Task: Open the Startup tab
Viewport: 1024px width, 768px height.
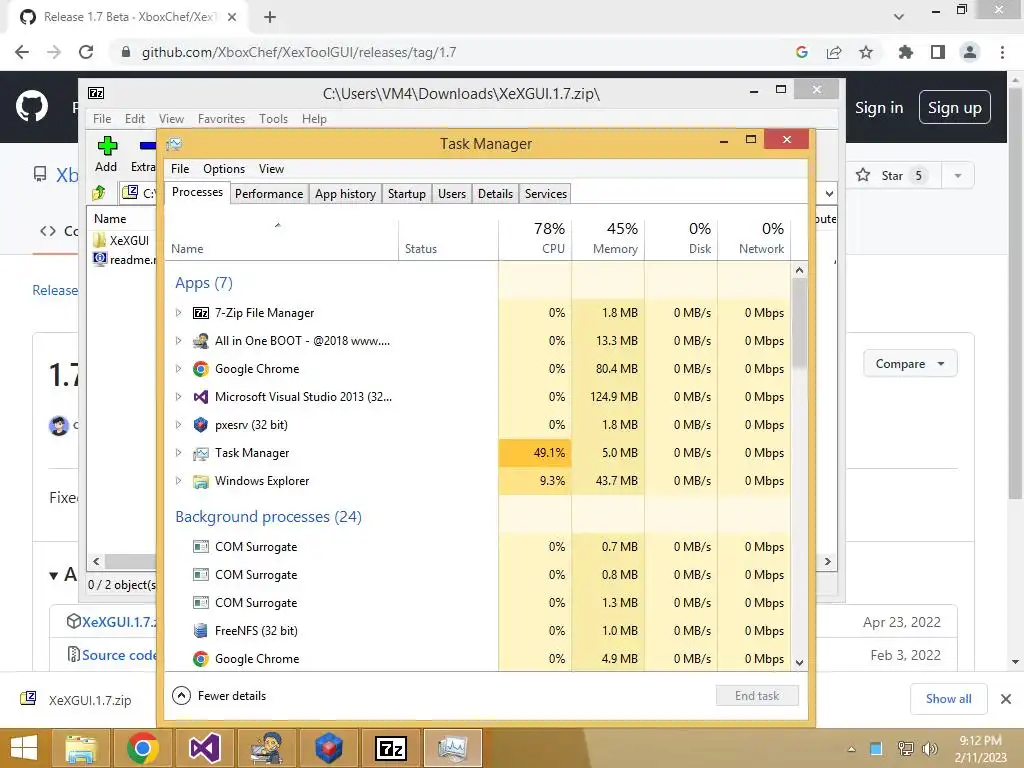Action: click(x=407, y=194)
